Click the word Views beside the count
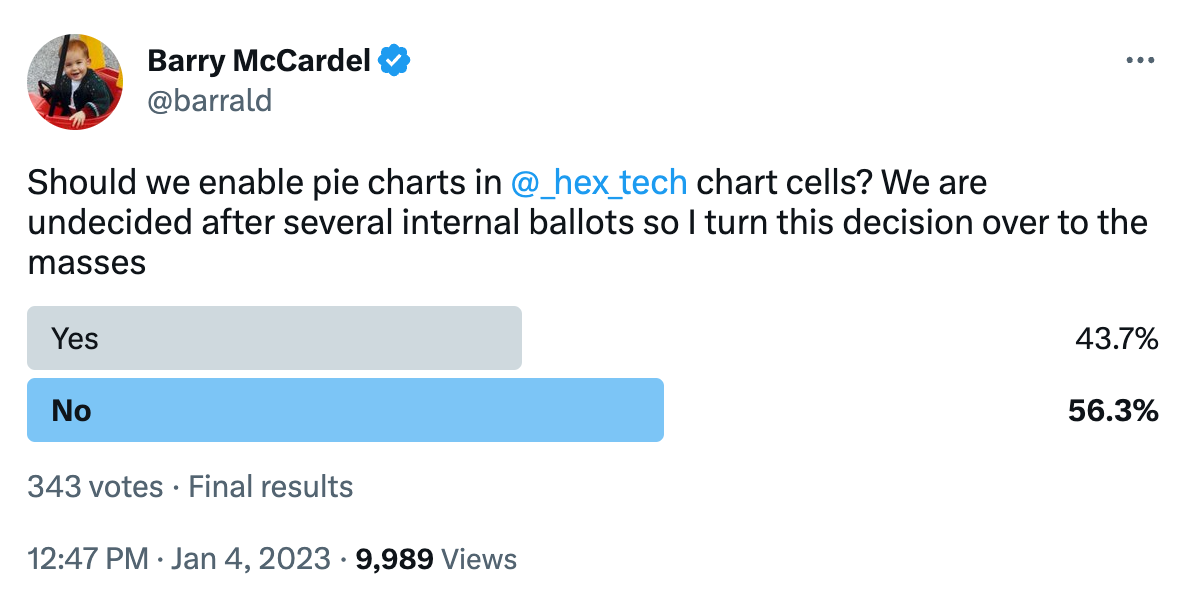Image resolution: width=1184 pixels, height=590 pixels. [479, 559]
